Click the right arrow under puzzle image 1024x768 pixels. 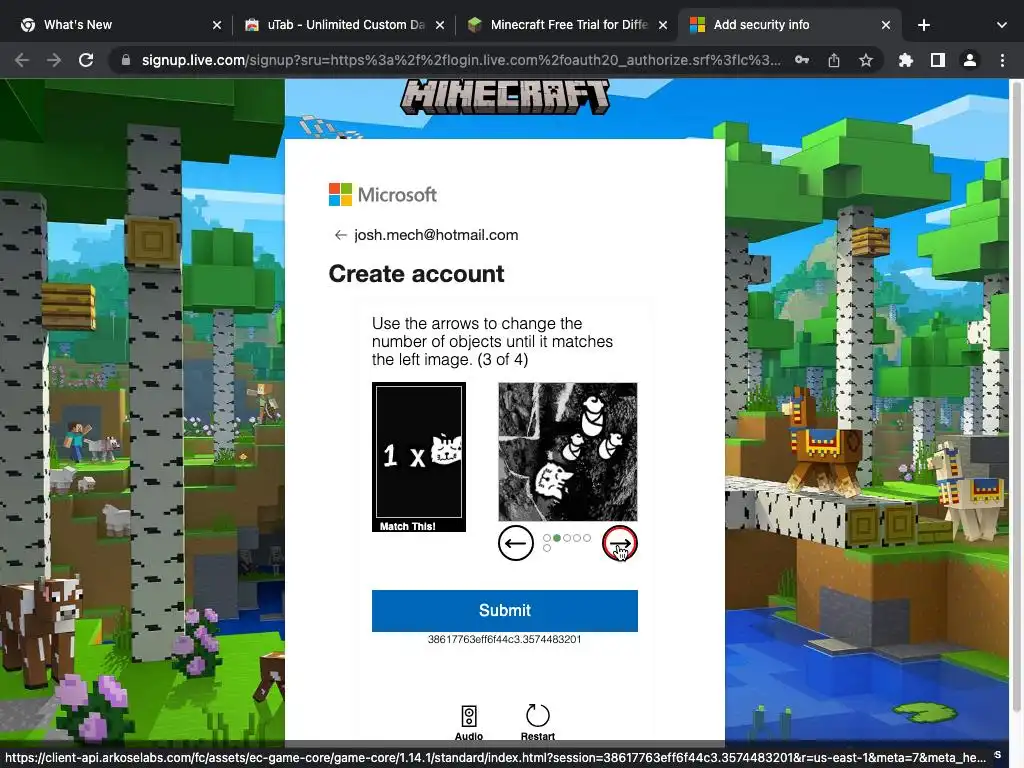[620, 543]
